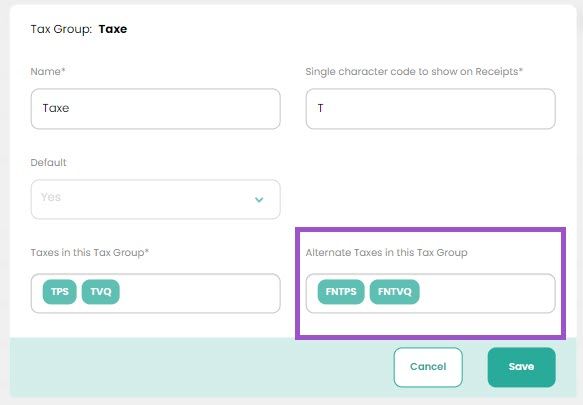Click empty area of Taxes in this Tax Group field

click(201, 293)
